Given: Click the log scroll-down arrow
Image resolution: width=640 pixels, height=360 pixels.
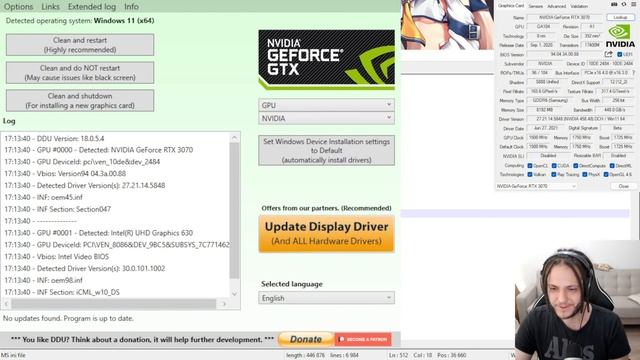Looking at the screenshot, I should point(234,293).
